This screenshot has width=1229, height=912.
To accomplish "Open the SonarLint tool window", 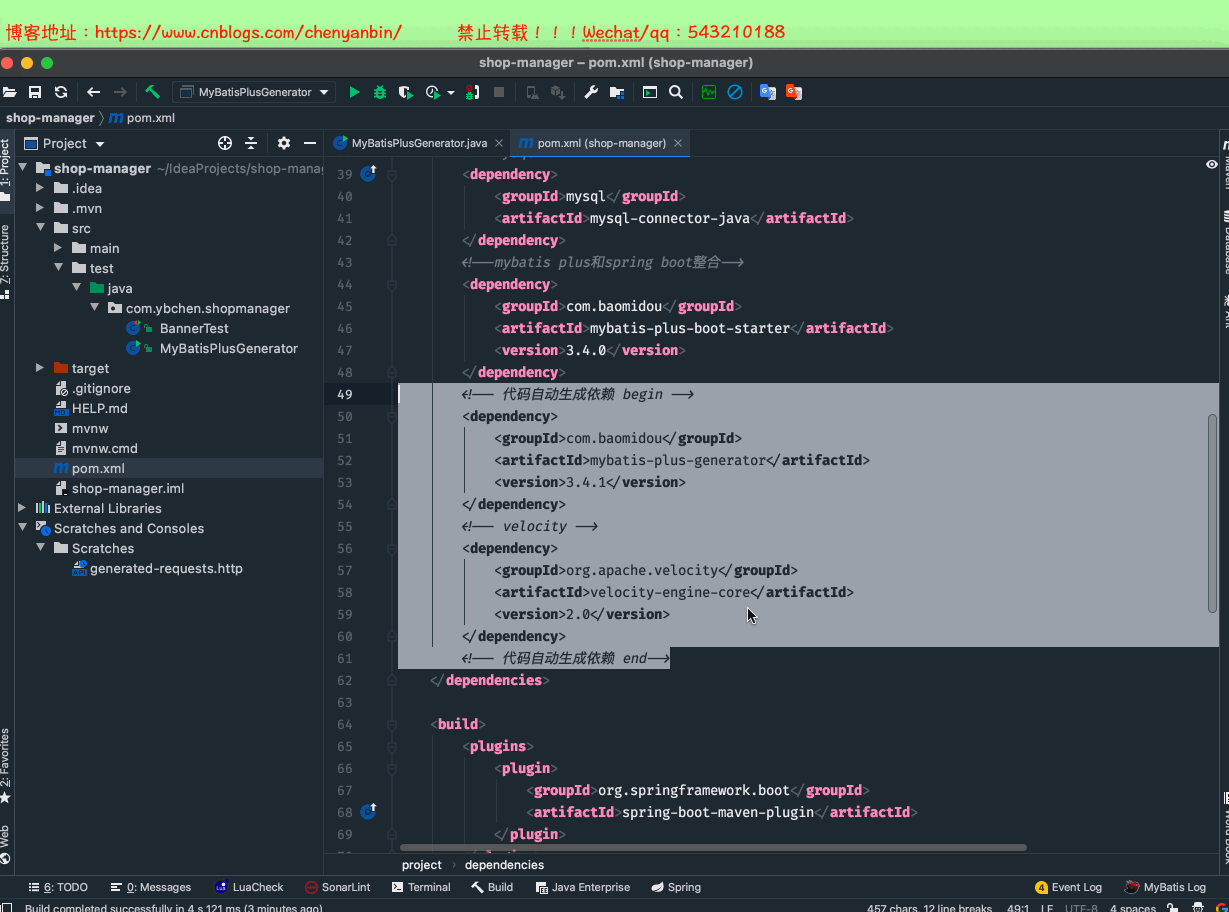I will pyautogui.click(x=338, y=887).
